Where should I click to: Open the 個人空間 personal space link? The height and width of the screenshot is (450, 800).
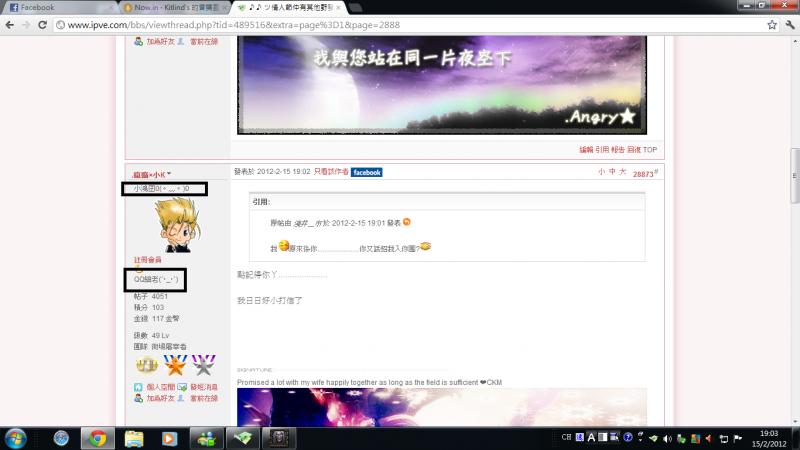point(161,387)
